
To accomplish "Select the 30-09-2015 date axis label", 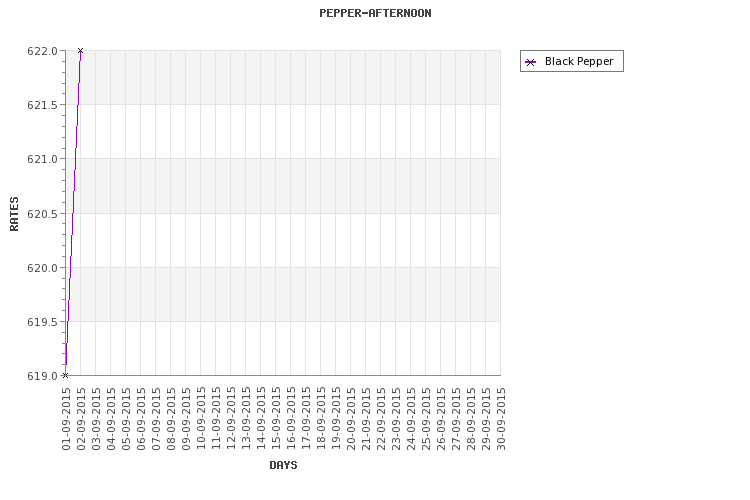I will [x=501, y=419].
